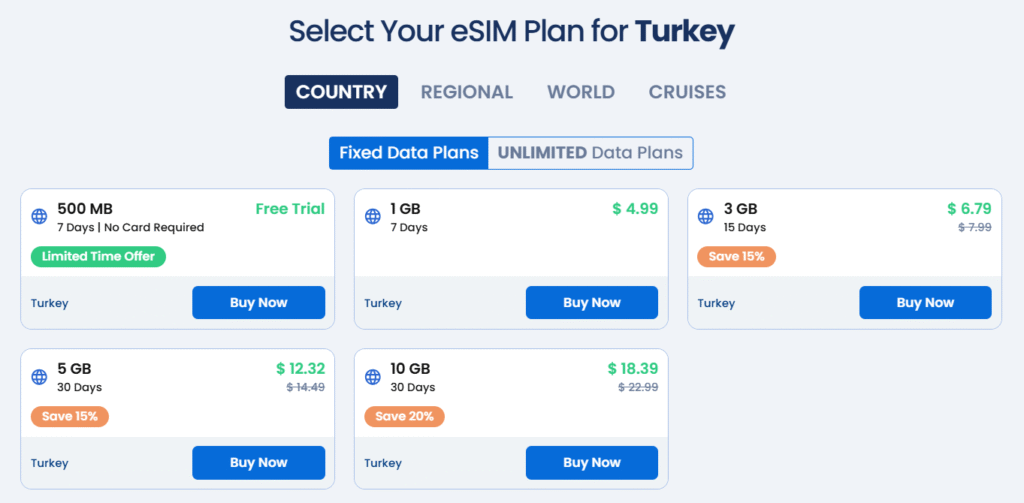Click globe icon on 1 GB plan

click(x=372, y=216)
